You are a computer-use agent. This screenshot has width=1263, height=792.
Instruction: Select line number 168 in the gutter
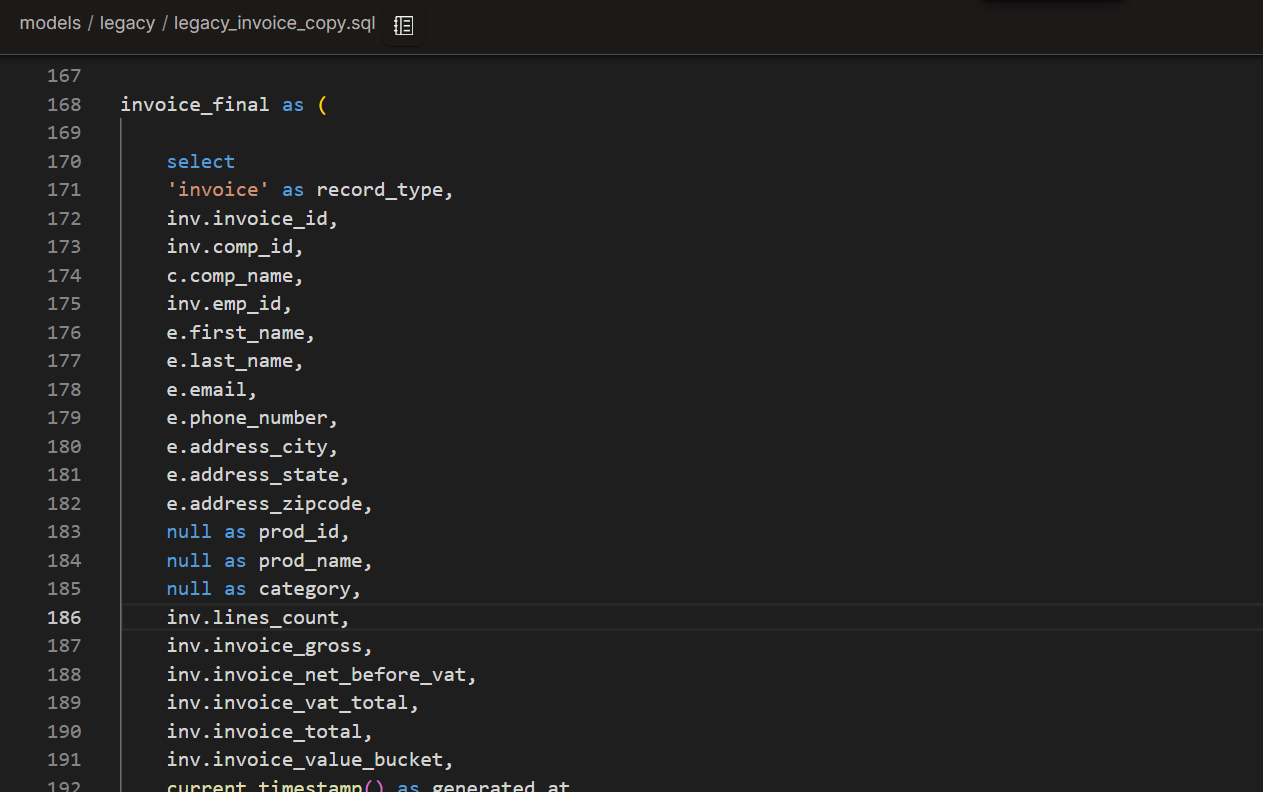(x=64, y=104)
